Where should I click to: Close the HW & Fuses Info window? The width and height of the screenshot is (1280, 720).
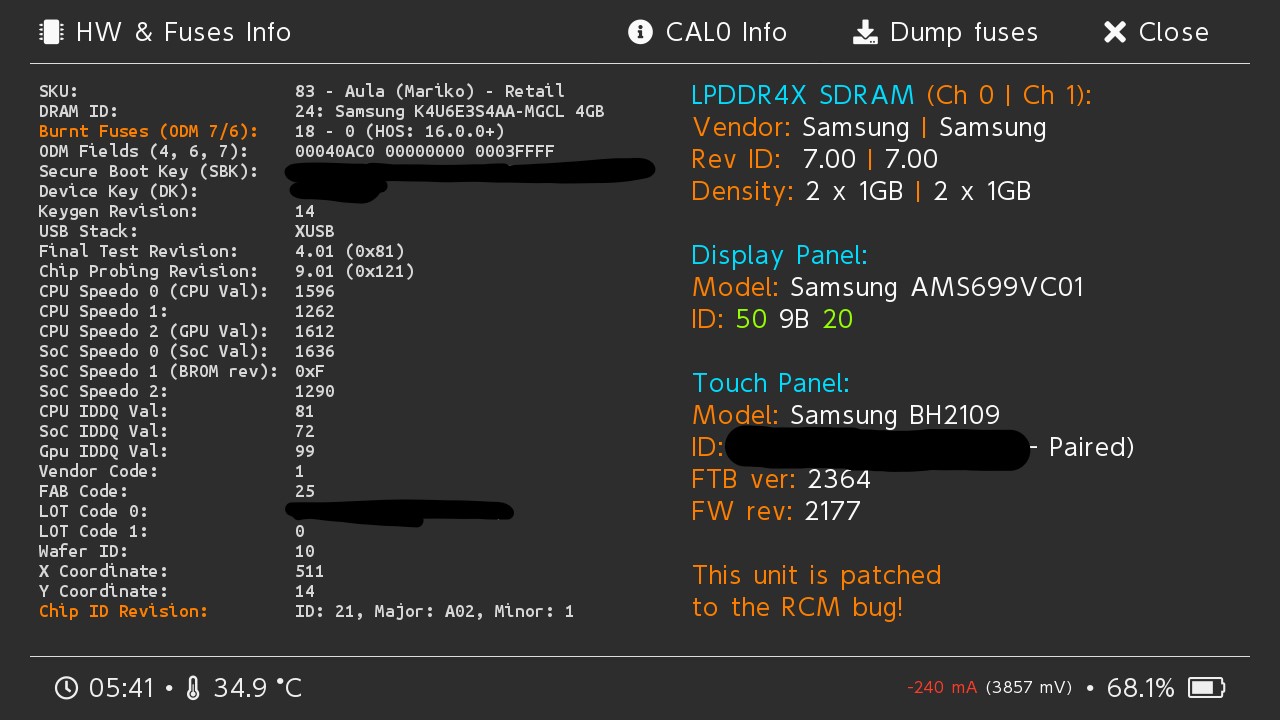[x=1156, y=32]
